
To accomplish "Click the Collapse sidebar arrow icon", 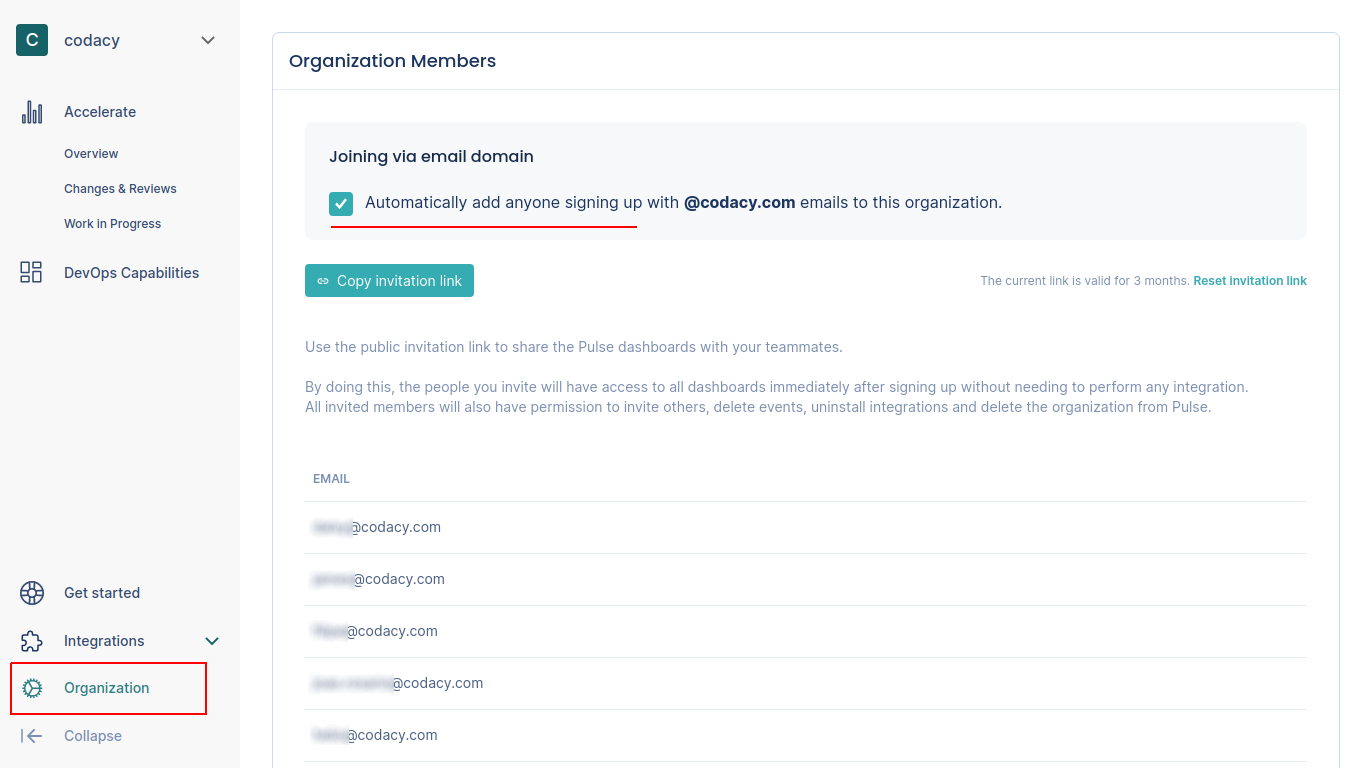I will click(x=32, y=736).
